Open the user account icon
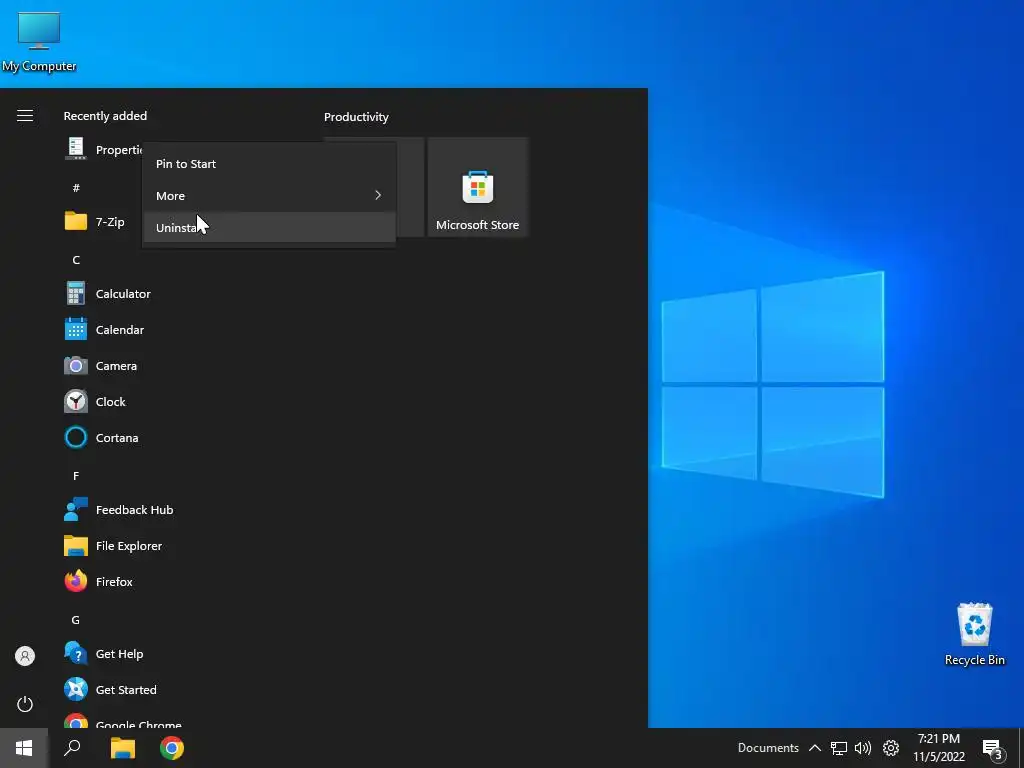This screenshot has width=1024, height=768. (x=25, y=656)
